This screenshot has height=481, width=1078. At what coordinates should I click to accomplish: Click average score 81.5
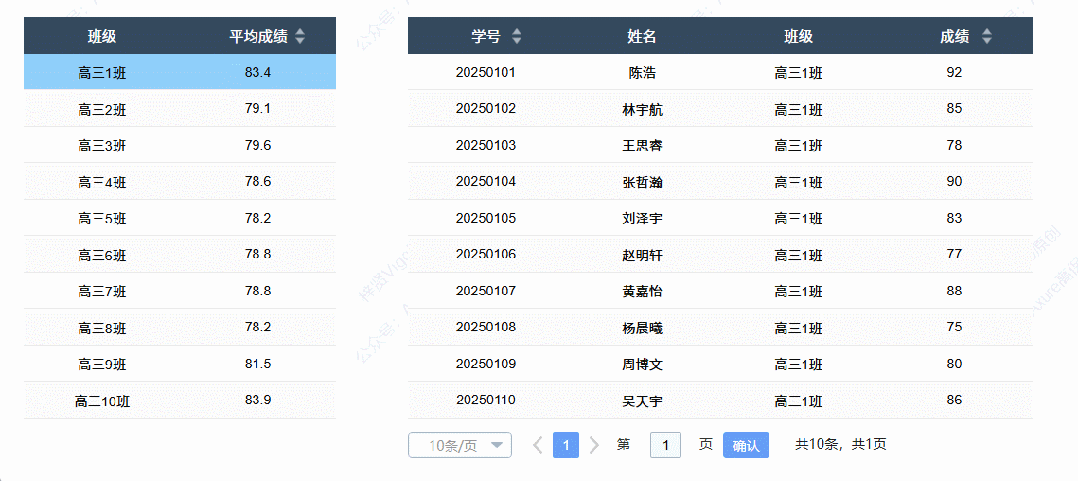point(258,364)
